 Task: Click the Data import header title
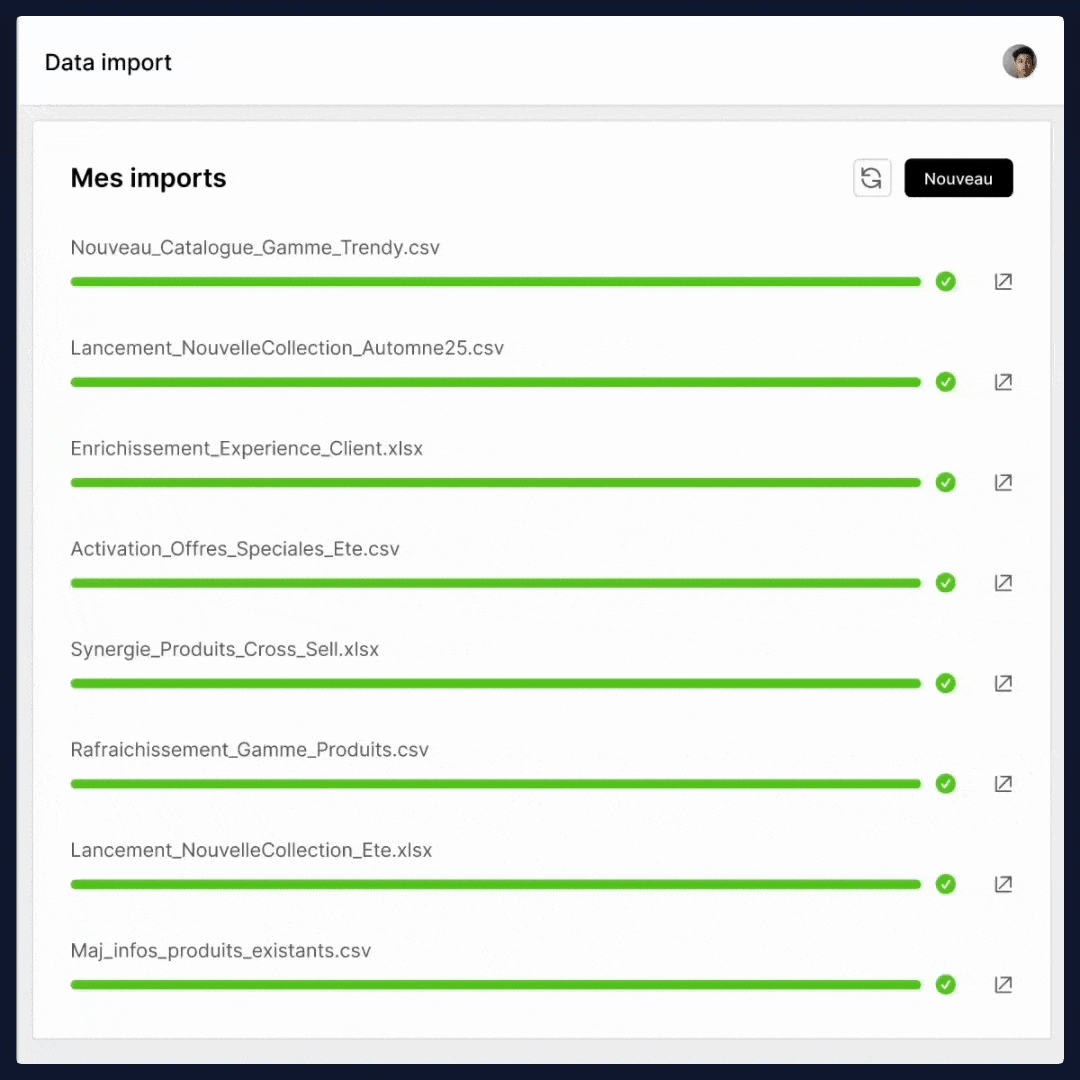(108, 62)
